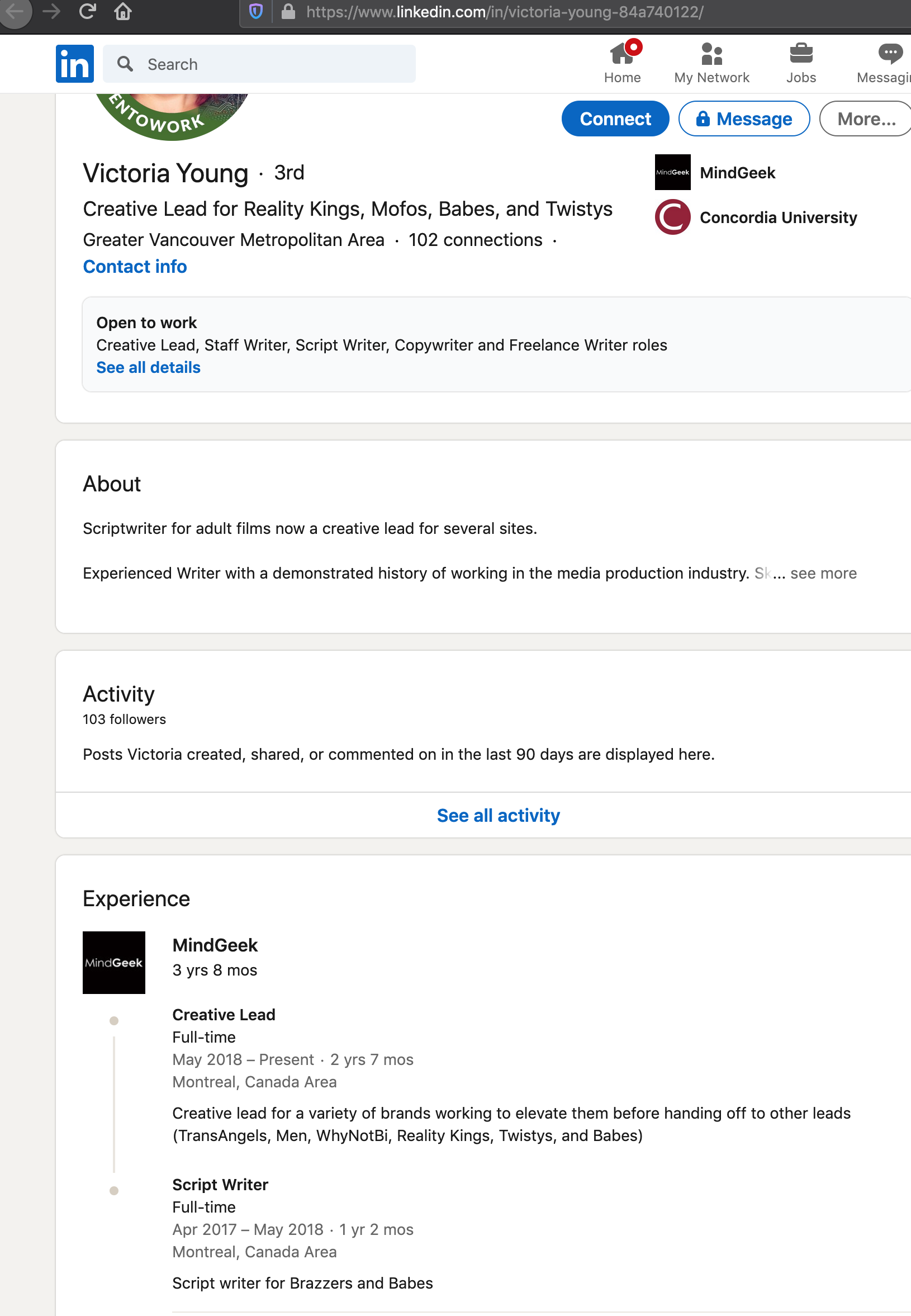
Task: Open the More... options dropdown
Action: [x=865, y=119]
